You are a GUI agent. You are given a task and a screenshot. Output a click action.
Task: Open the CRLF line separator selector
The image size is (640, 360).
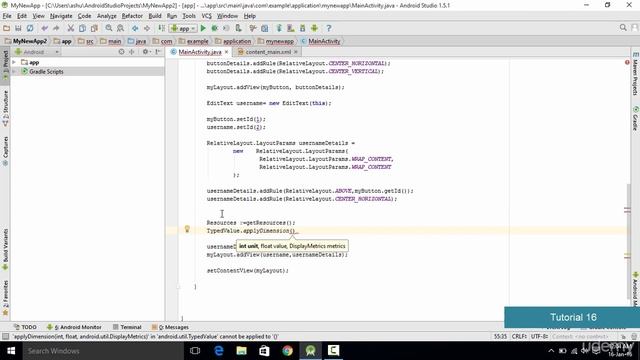click(519, 336)
